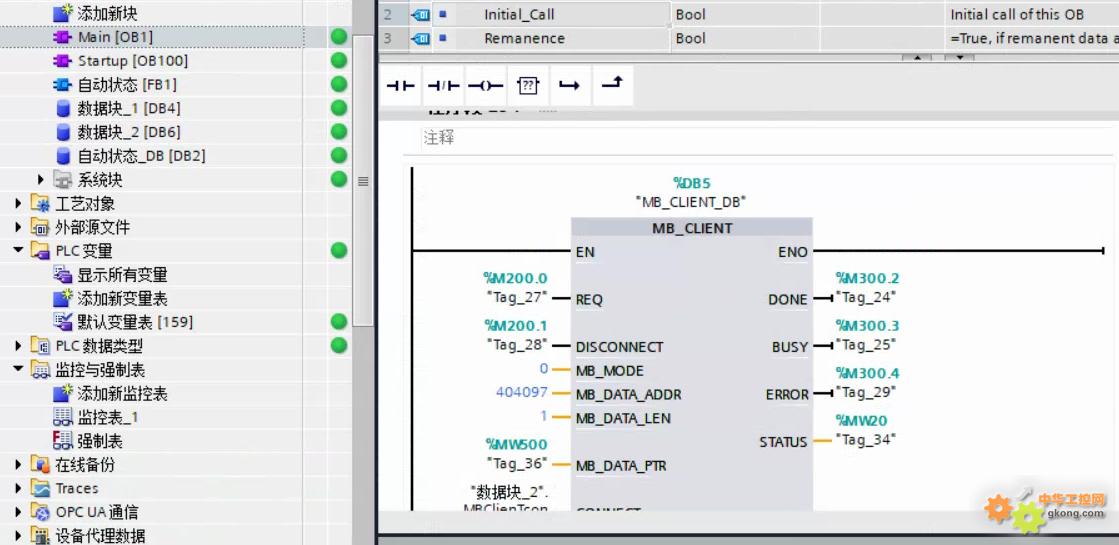Open the 默认变量表 [159] tag table

point(134,322)
